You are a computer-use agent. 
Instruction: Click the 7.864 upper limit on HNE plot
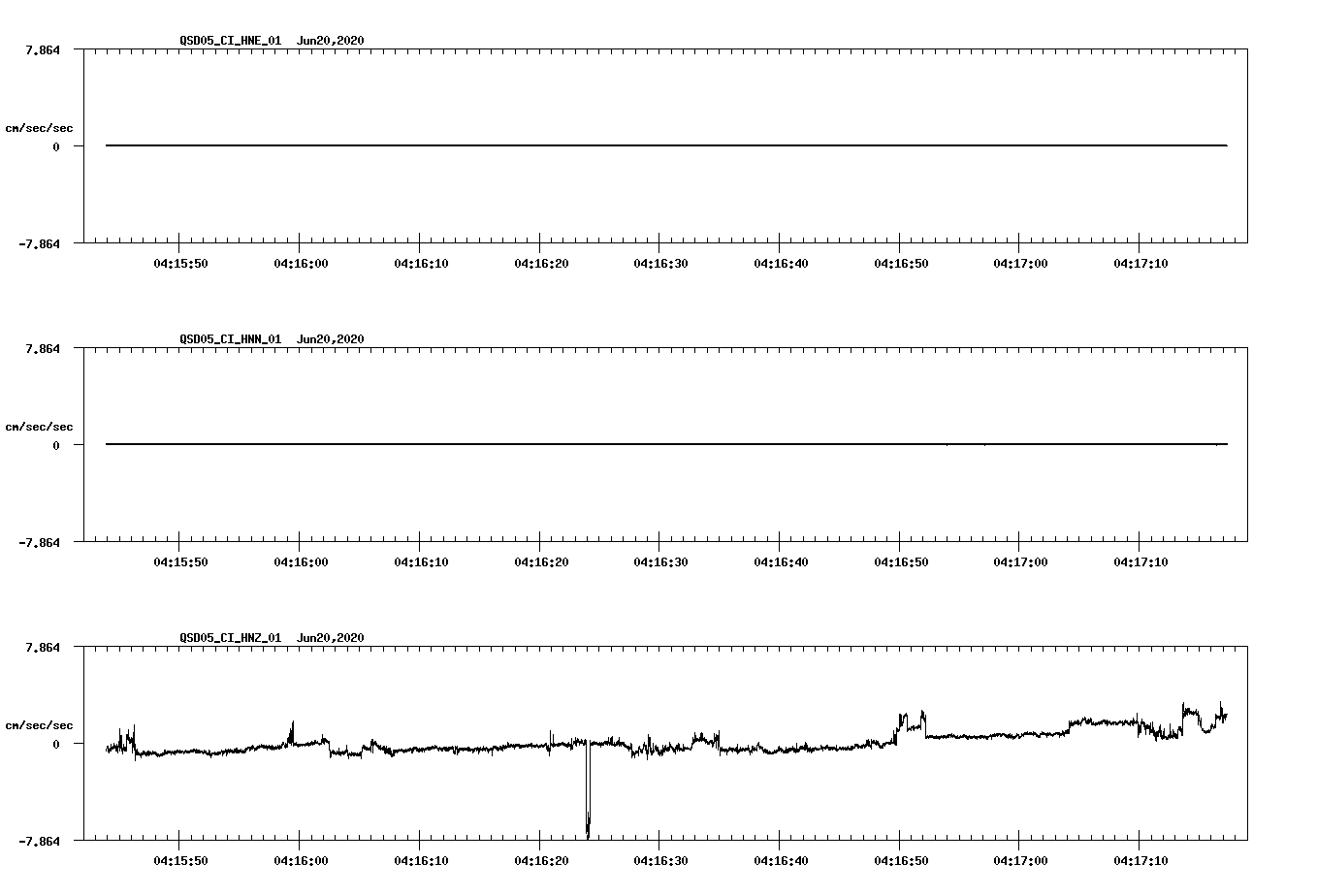pyautogui.click(x=43, y=49)
